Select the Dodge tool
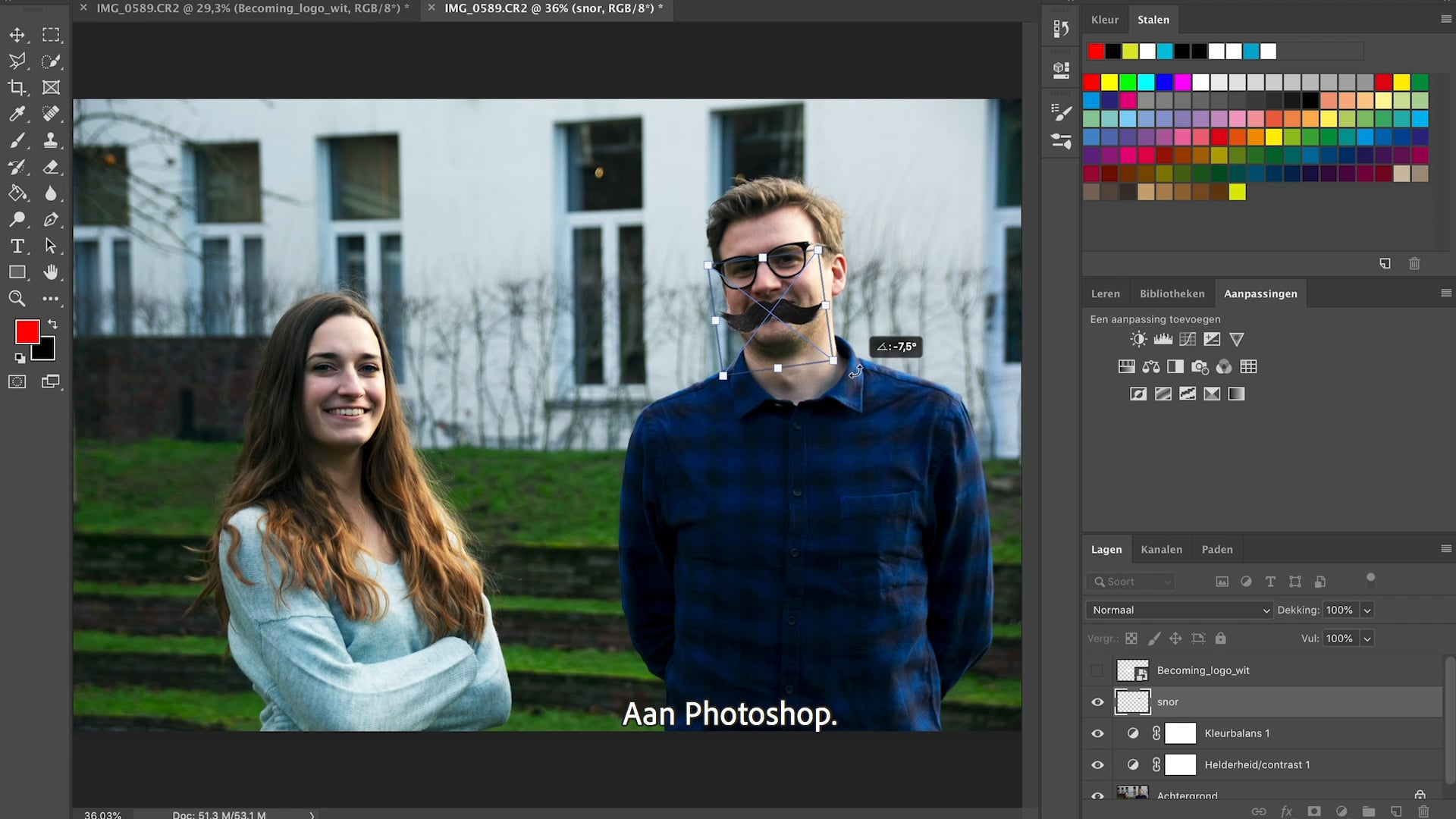This screenshot has width=1456, height=819. (17, 220)
